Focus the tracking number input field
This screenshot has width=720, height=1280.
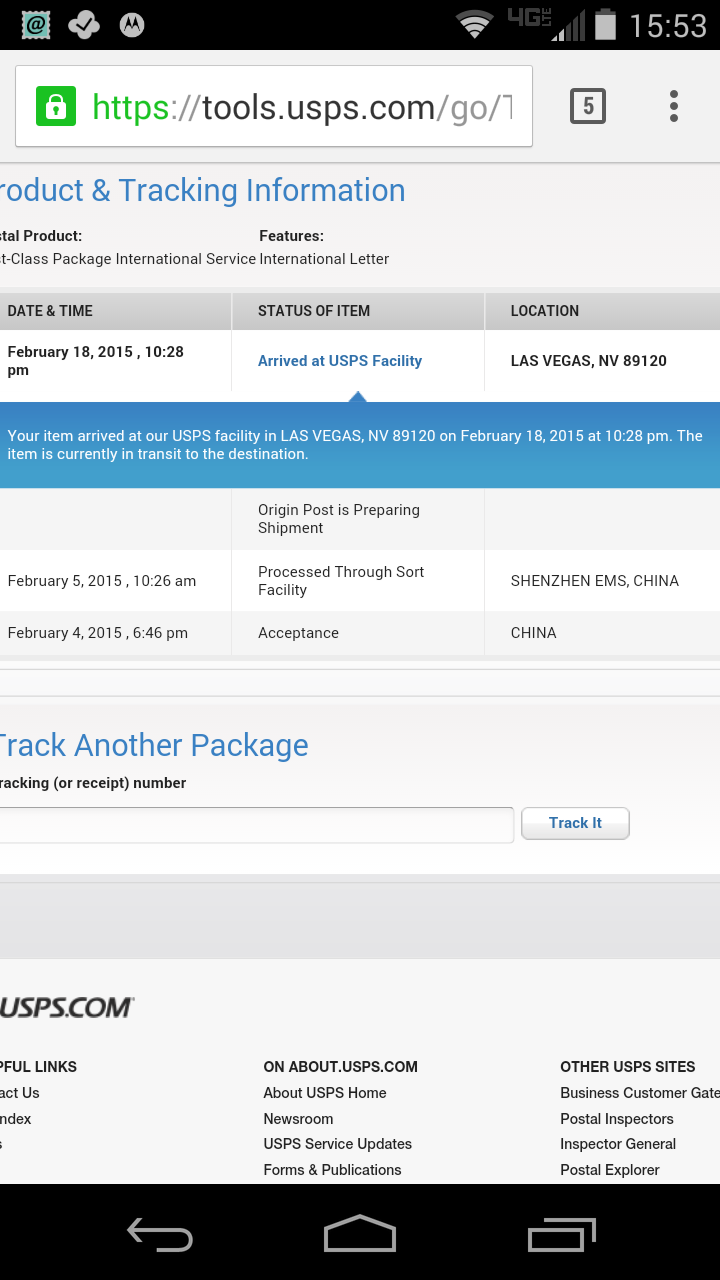tap(255, 825)
